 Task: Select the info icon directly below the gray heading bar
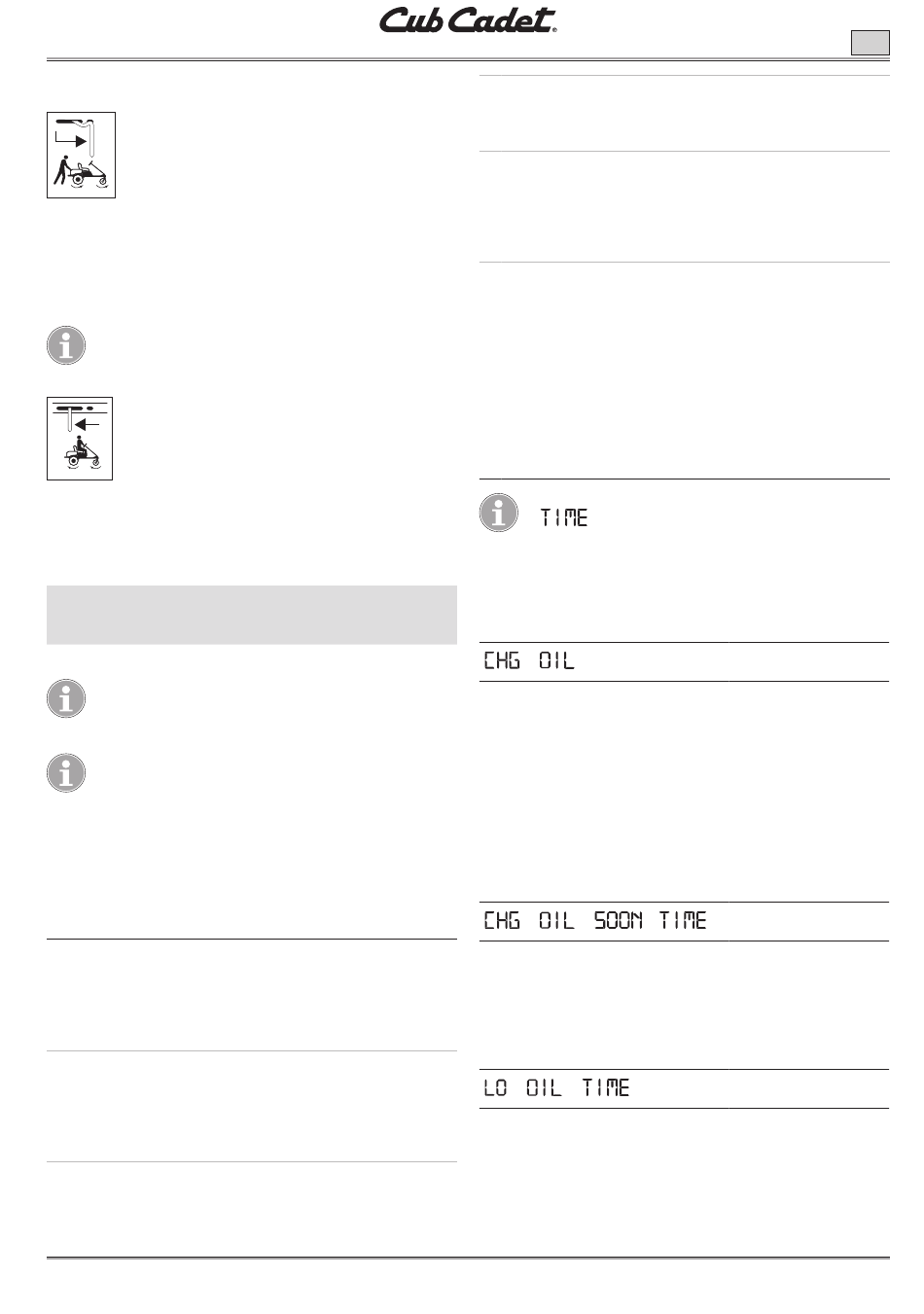(x=66, y=699)
